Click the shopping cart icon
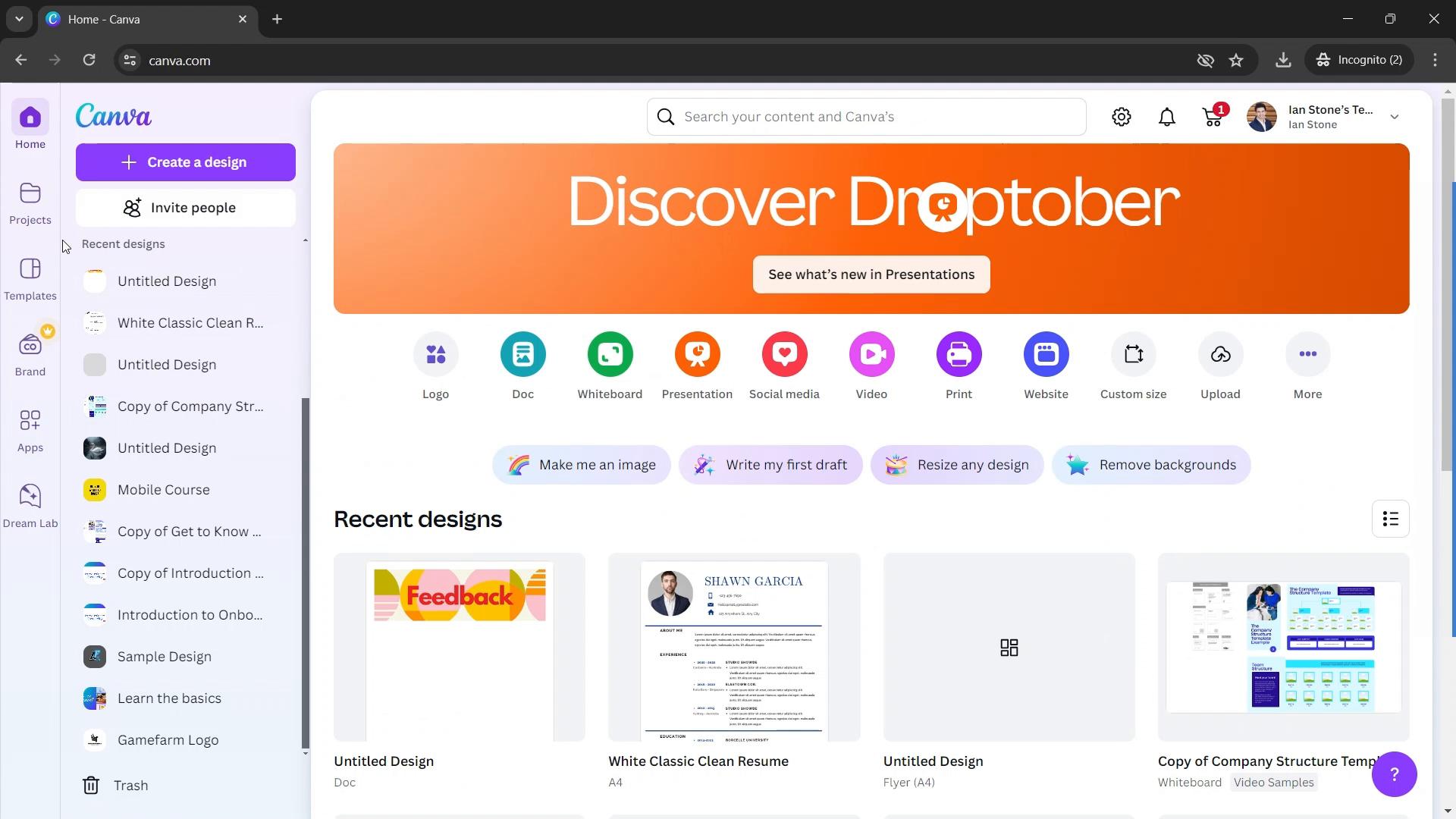Image resolution: width=1456 pixels, height=819 pixels. (x=1213, y=117)
